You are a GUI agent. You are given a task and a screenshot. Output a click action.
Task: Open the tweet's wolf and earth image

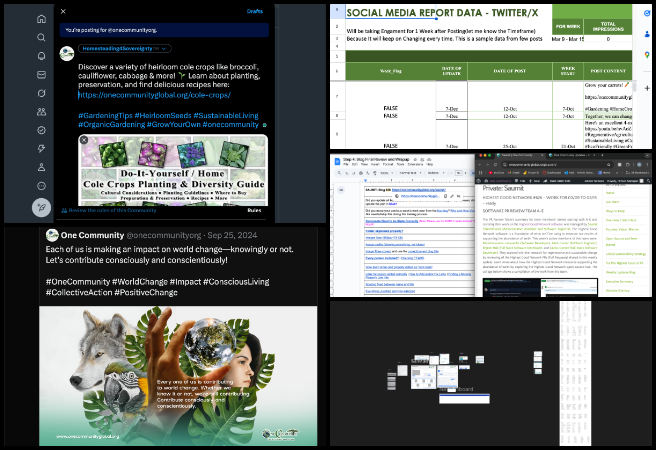(178, 376)
